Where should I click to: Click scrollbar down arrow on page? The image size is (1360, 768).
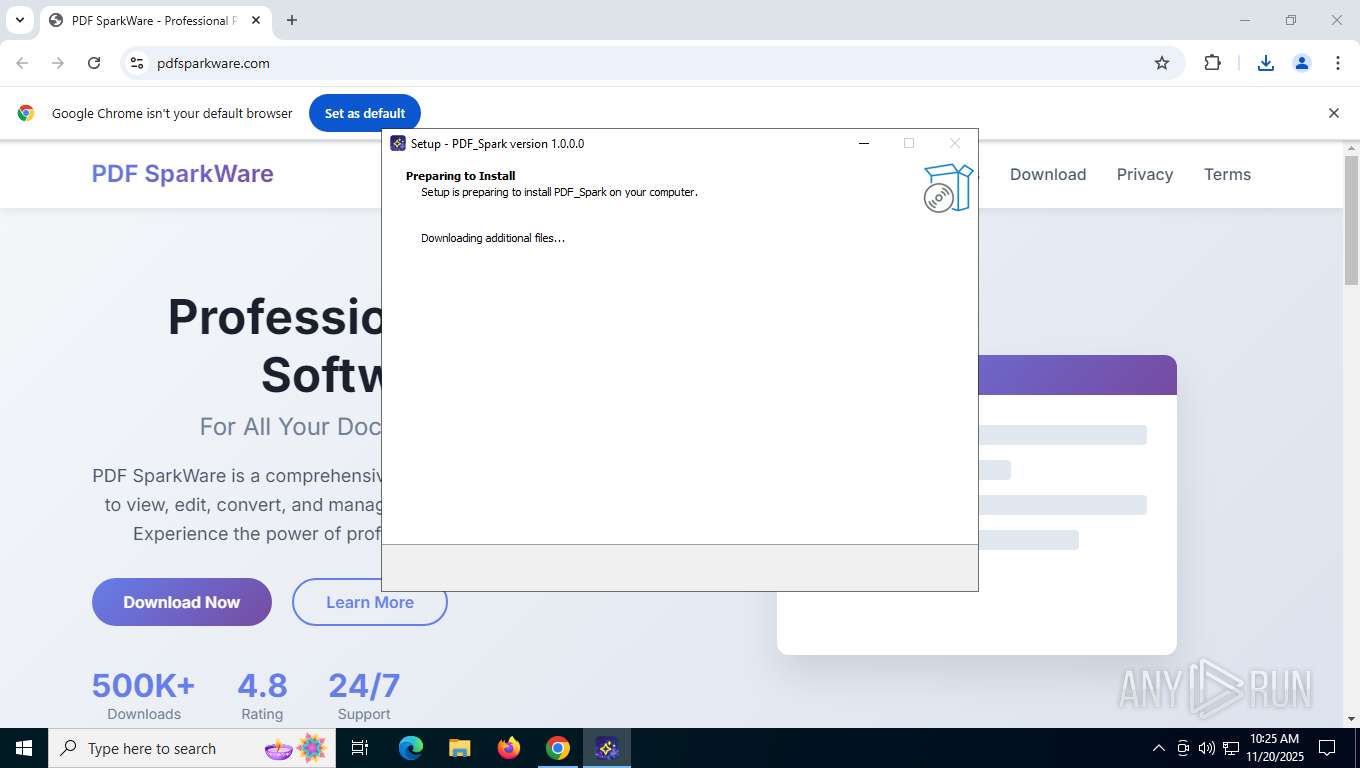click(x=1351, y=719)
